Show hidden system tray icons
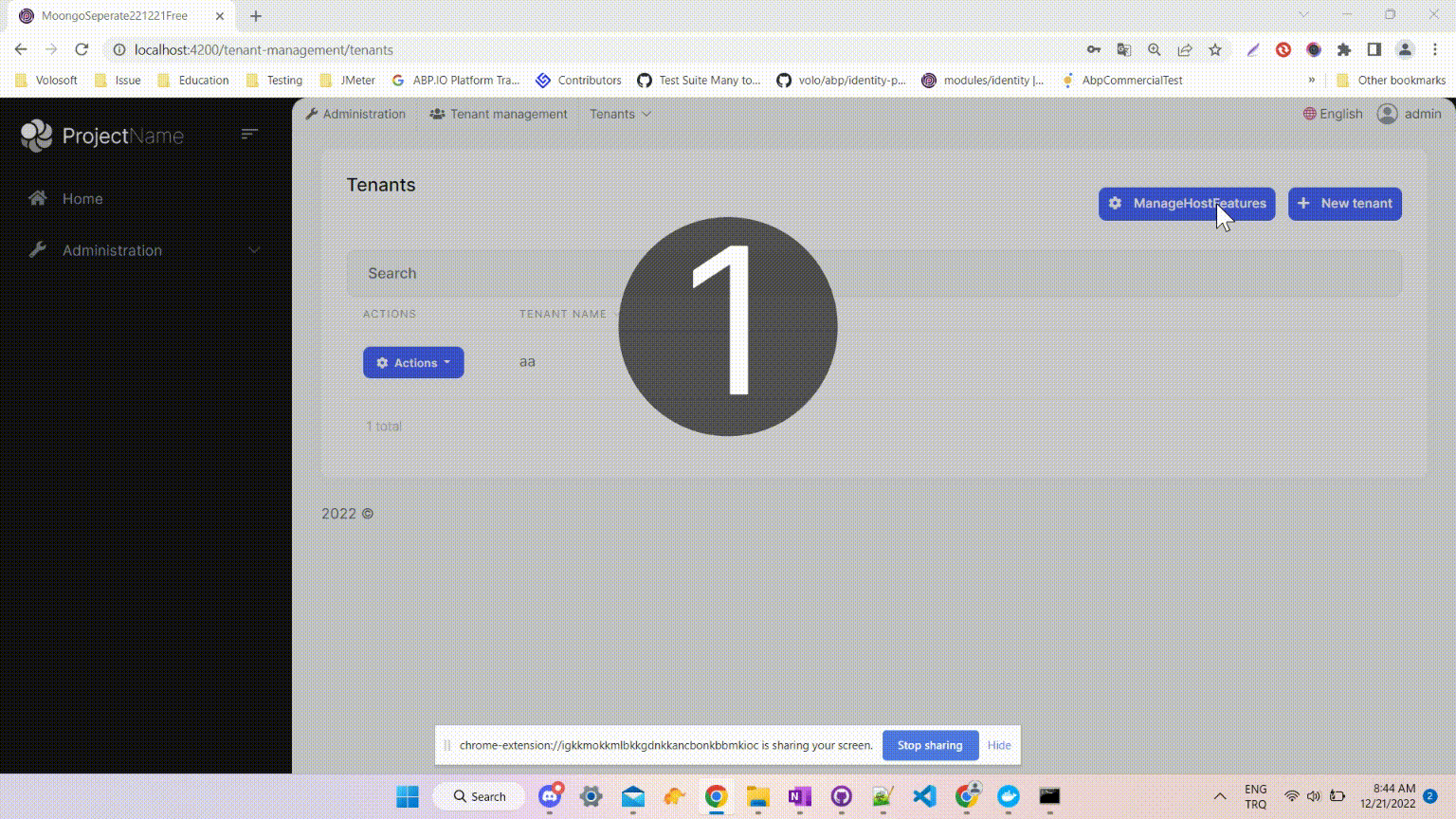 point(1220,796)
